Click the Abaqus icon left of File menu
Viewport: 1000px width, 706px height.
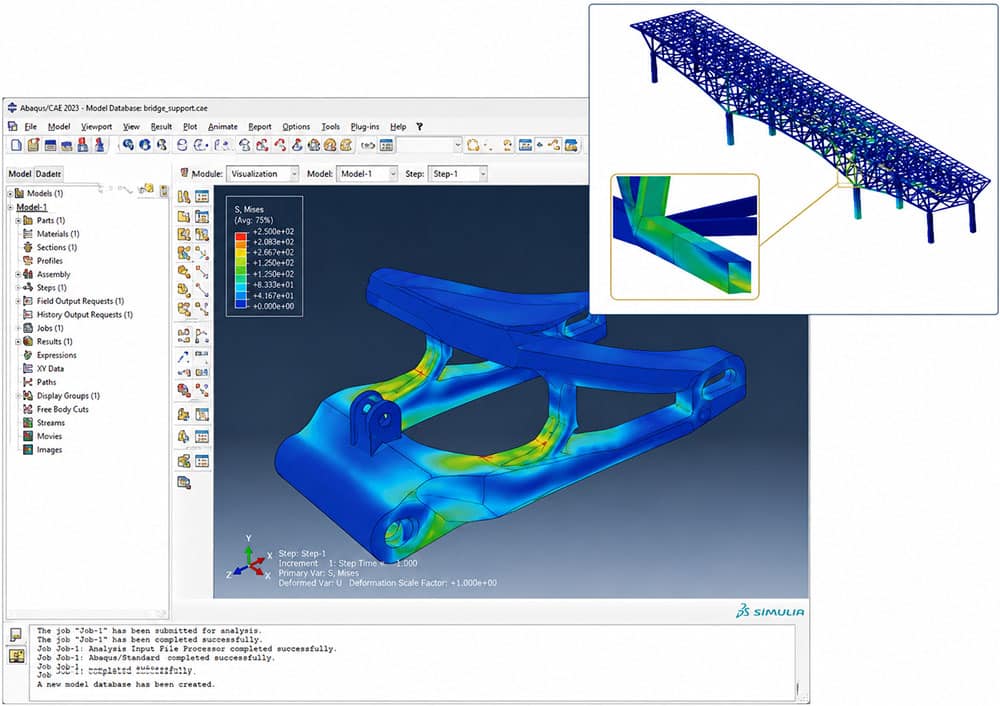tap(12, 126)
